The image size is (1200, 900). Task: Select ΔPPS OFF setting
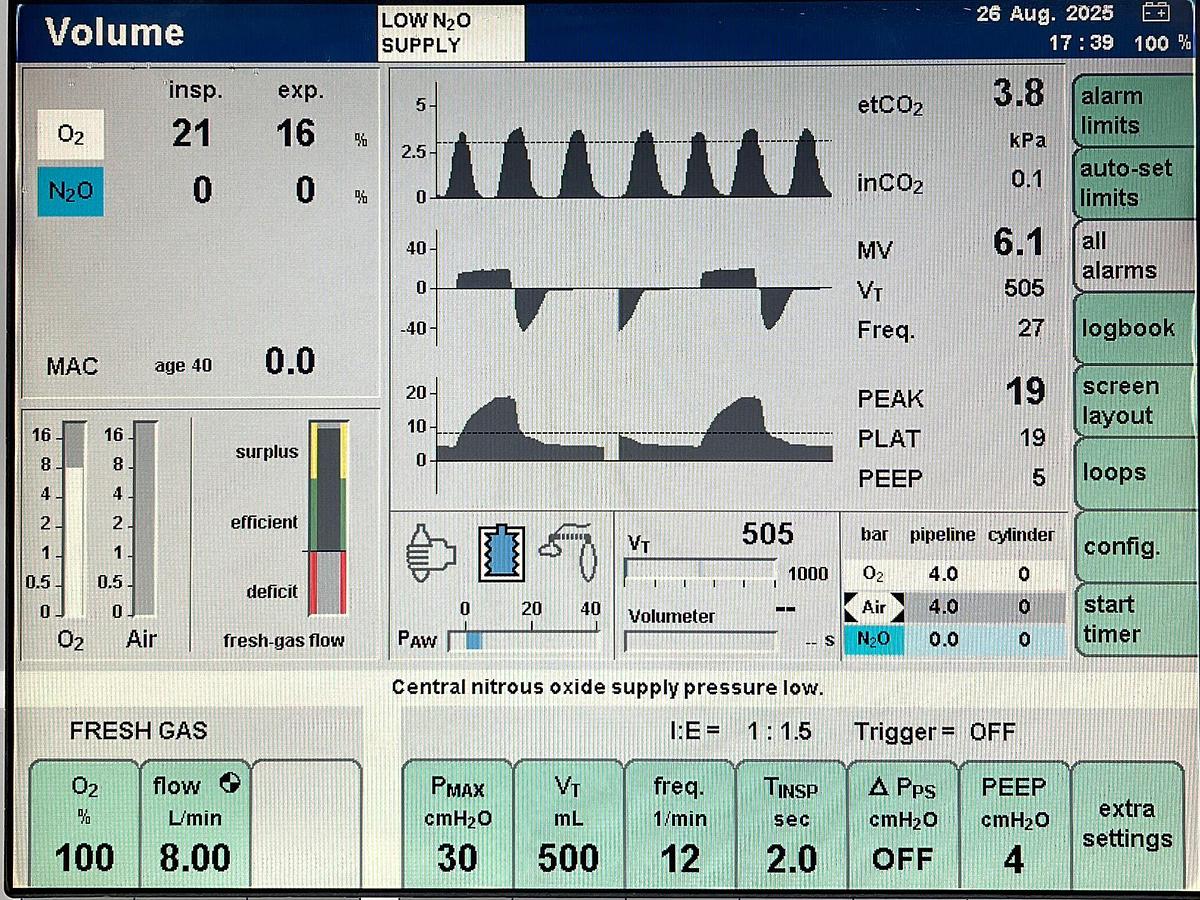tap(902, 823)
